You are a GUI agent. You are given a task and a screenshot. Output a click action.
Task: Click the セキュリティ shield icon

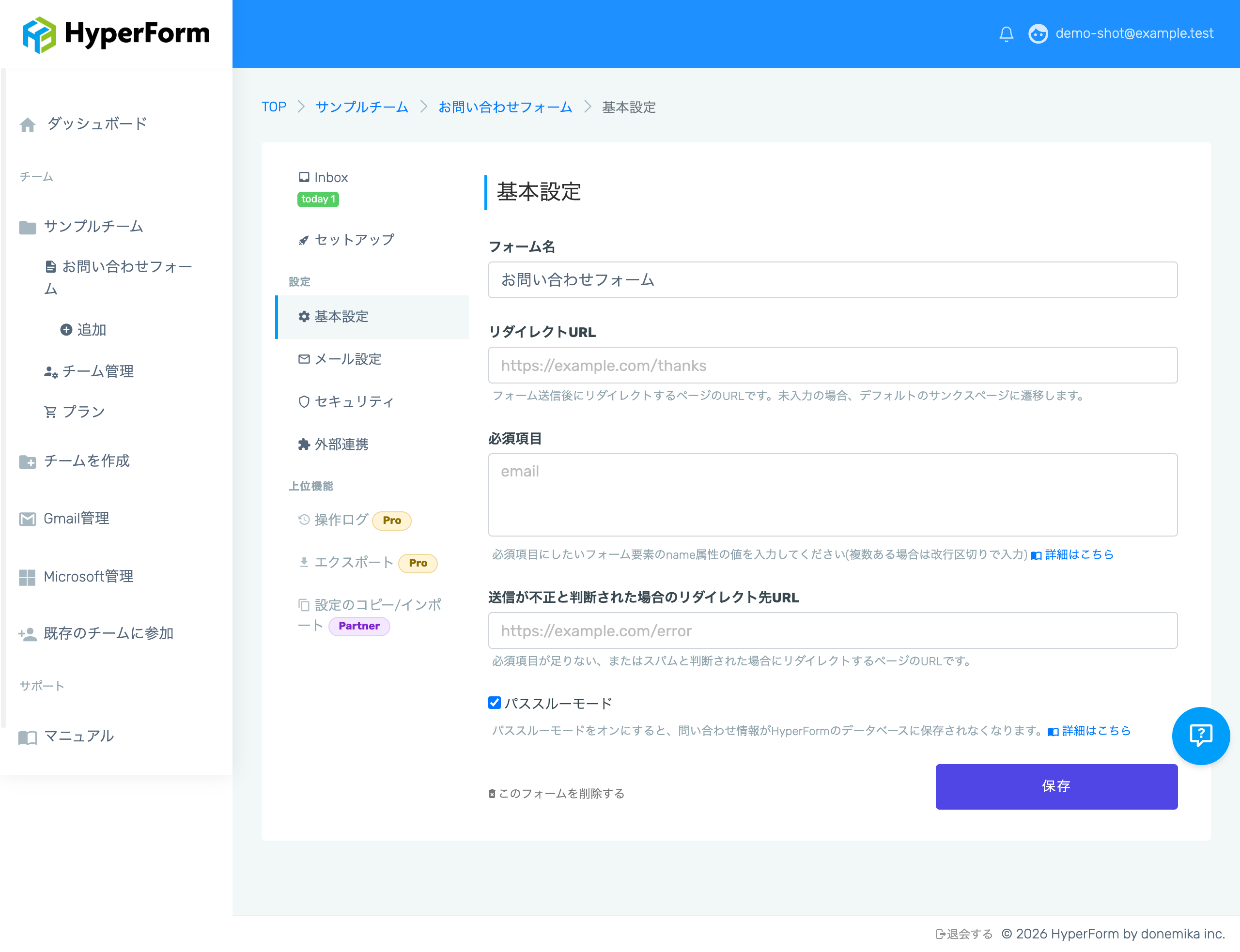[x=304, y=401]
